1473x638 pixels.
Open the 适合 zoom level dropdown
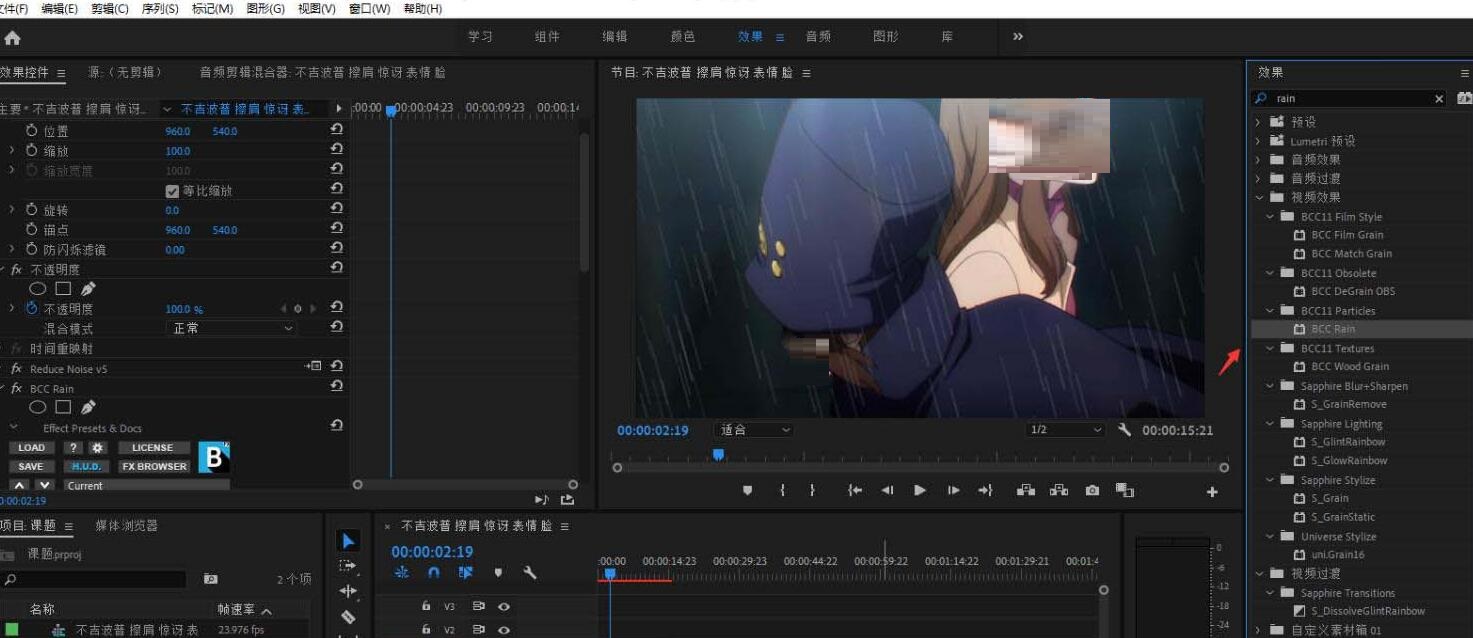tap(755, 430)
